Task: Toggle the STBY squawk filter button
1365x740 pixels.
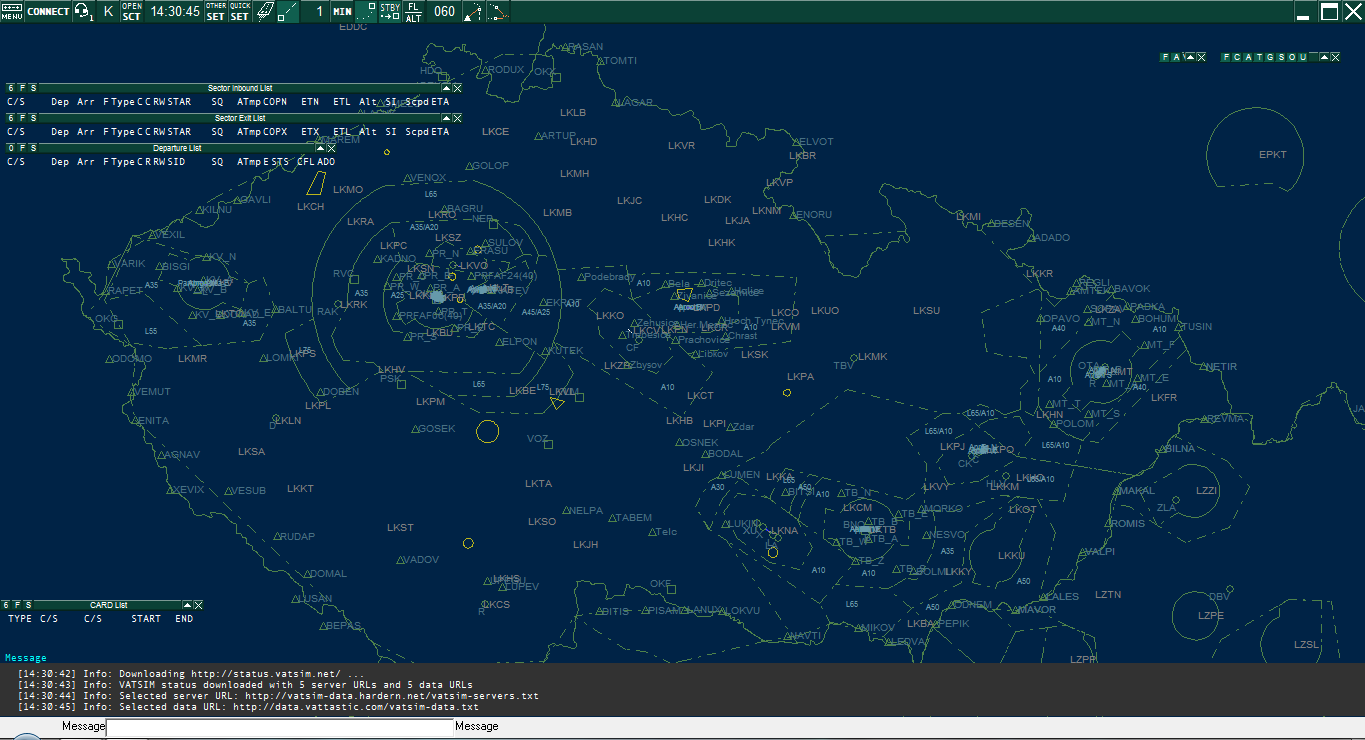Action: 390,11
